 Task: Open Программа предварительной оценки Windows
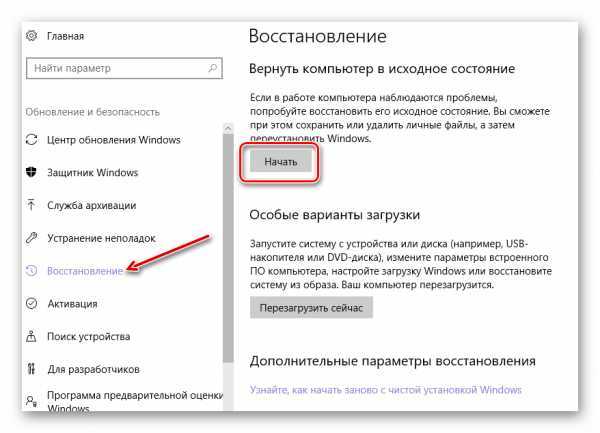pyautogui.click(x=135, y=402)
